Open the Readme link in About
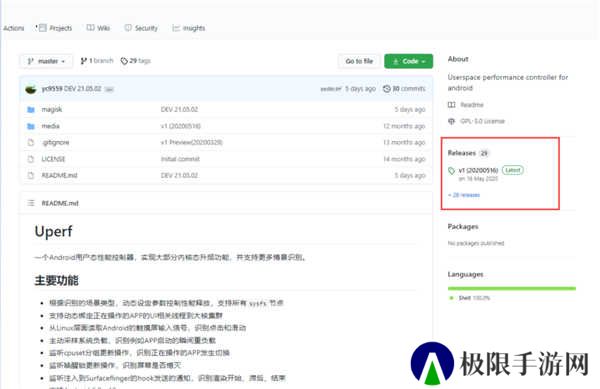 [x=472, y=105]
